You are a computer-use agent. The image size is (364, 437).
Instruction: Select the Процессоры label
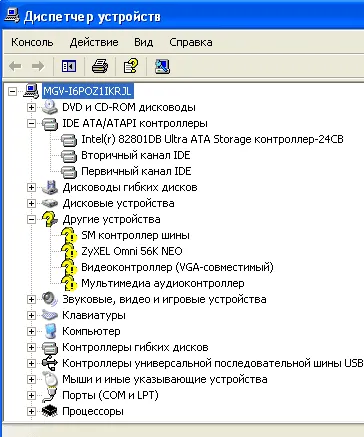[93, 411]
